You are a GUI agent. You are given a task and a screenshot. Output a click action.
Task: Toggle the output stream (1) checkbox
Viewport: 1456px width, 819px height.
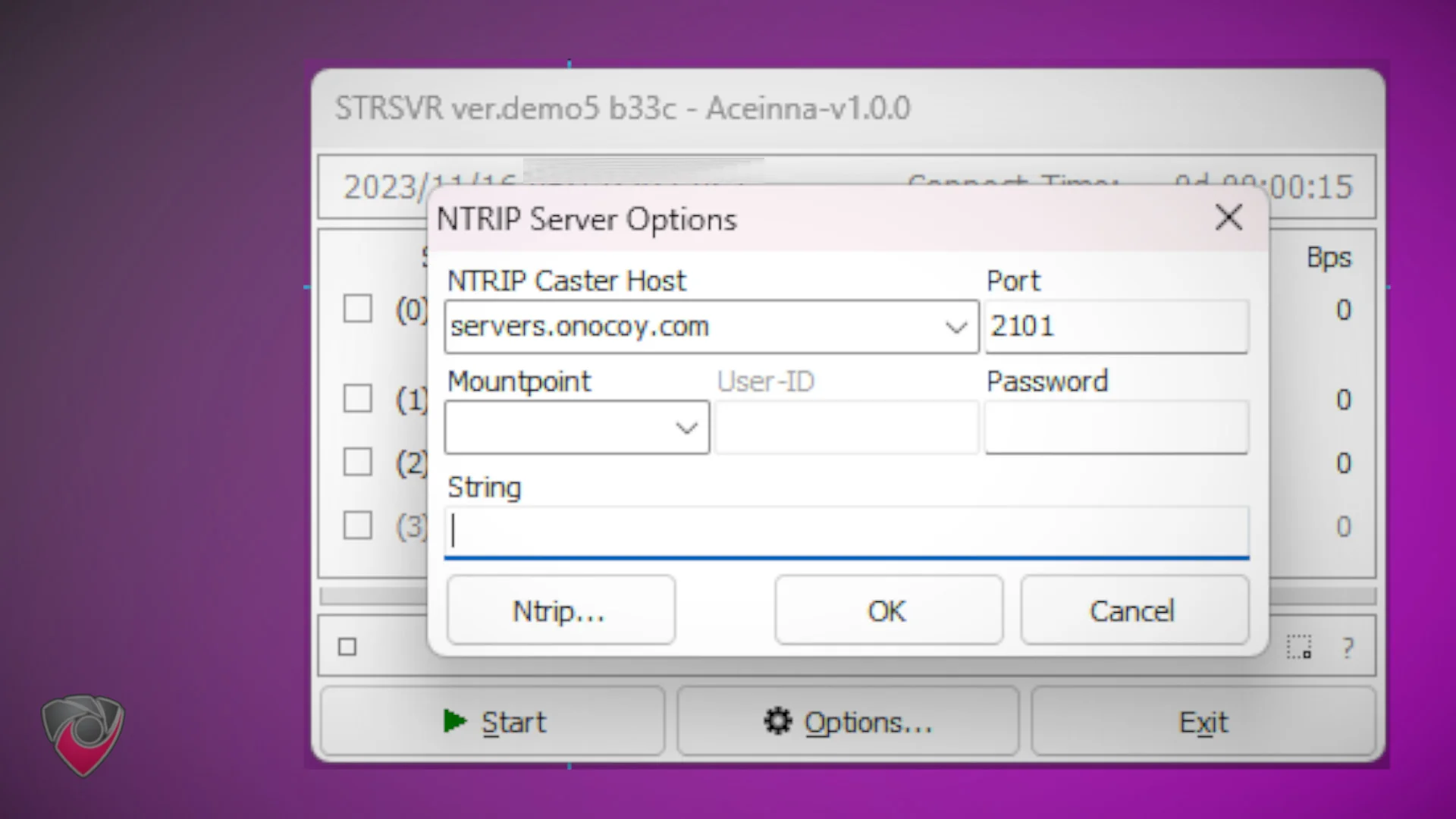[358, 398]
